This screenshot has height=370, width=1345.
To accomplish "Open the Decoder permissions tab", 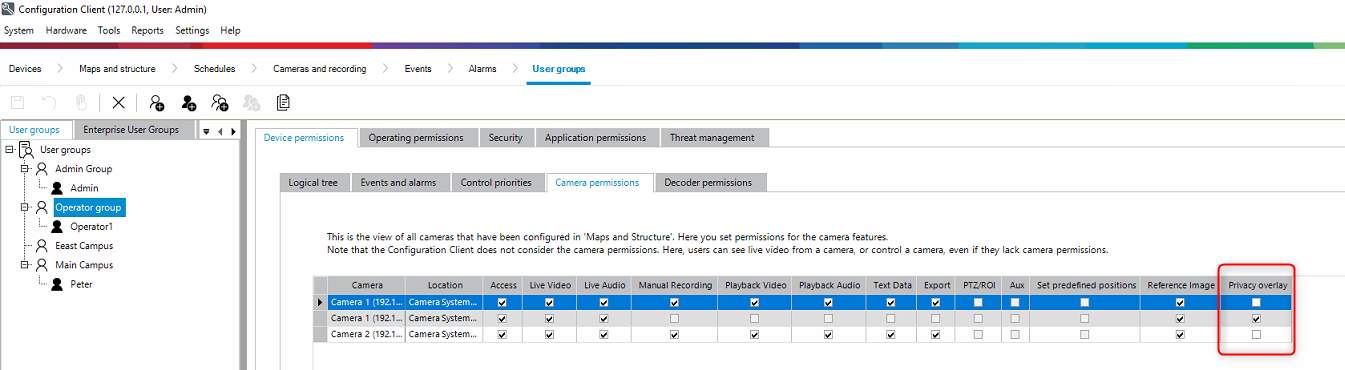I will [x=710, y=182].
